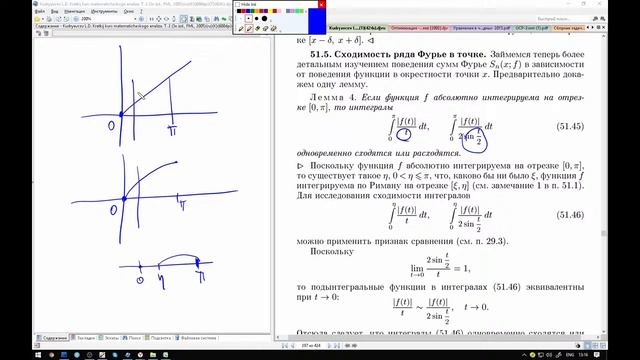Select the thinnest pen size dot
Screen dimensions: 640x360
(241, 19)
